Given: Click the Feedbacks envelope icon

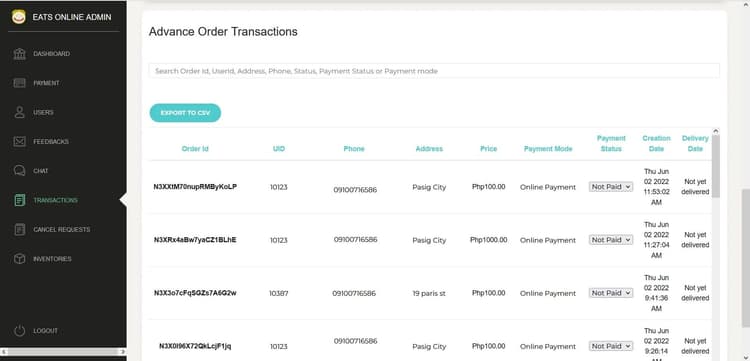Looking at the screenshot, I should [x=20, y=142].
